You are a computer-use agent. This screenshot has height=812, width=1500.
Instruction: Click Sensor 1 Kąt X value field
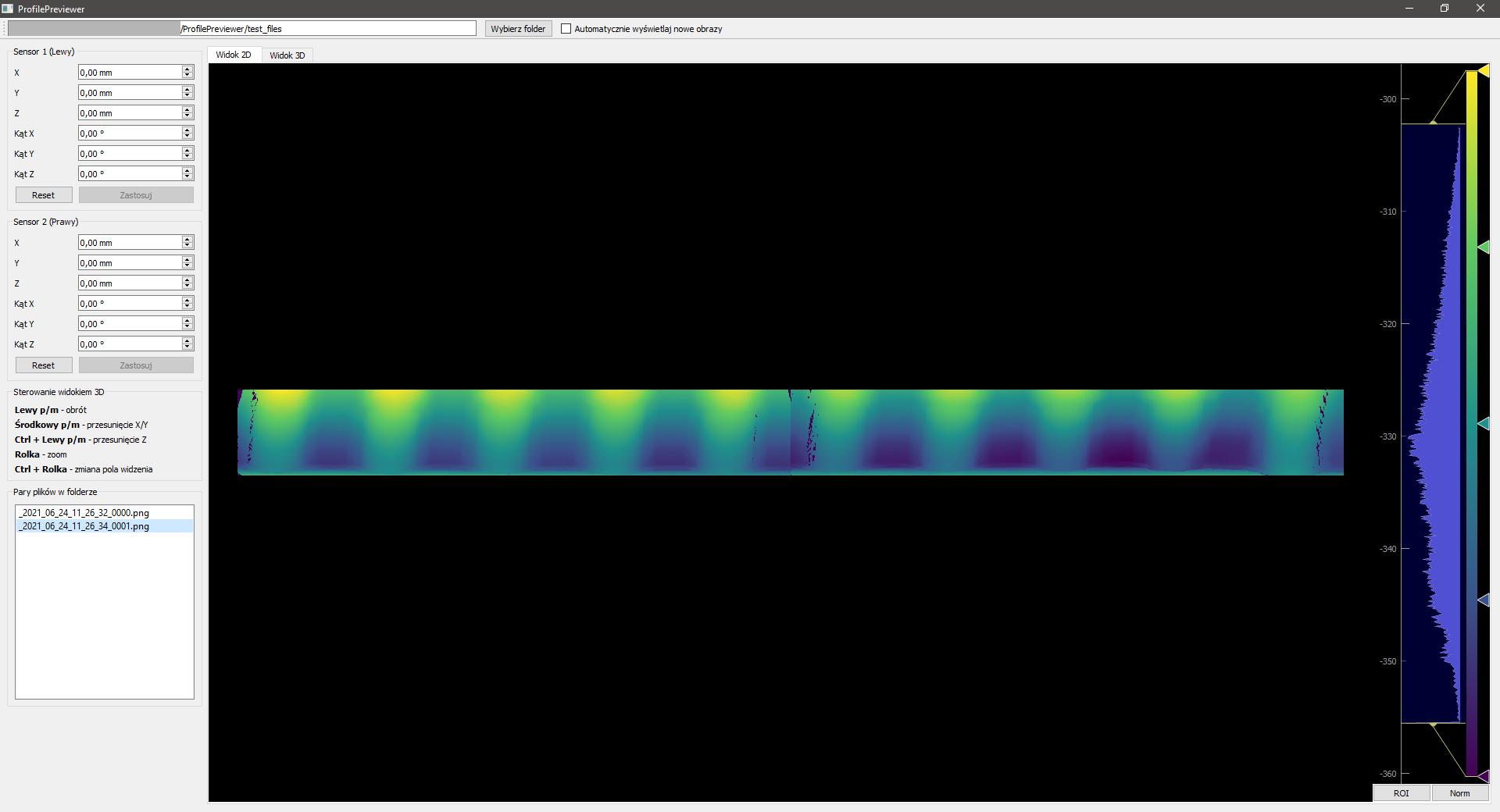coord(130,133)
